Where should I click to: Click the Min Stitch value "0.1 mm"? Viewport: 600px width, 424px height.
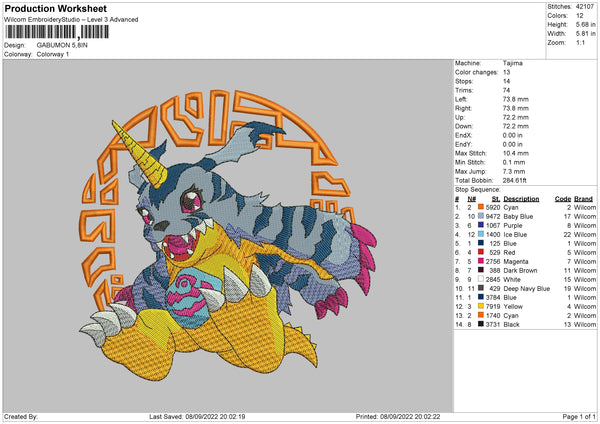pos(514,162)
